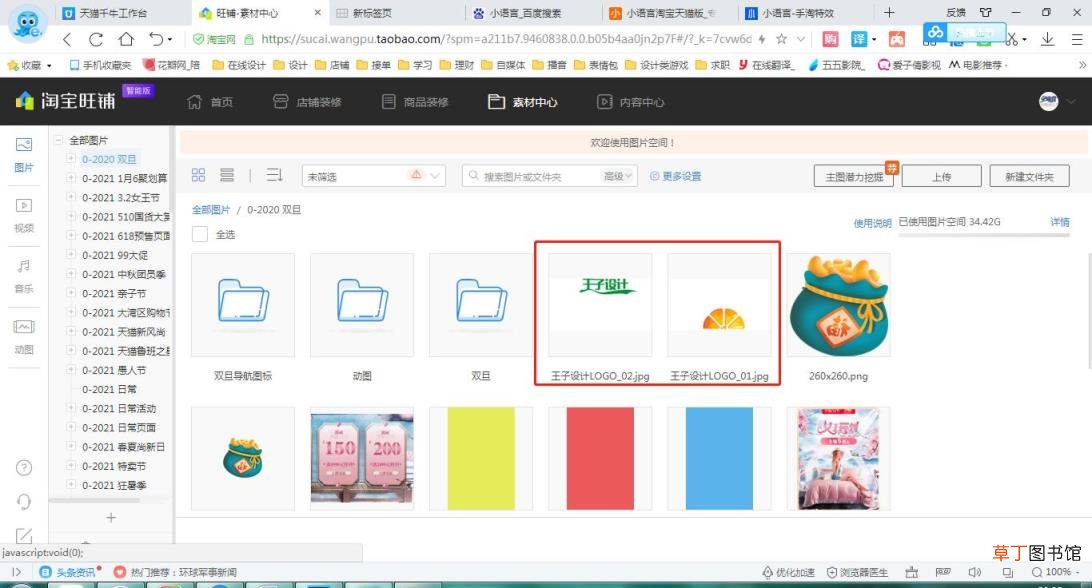Check the 全选 checkbox

[x=200, y=235]
